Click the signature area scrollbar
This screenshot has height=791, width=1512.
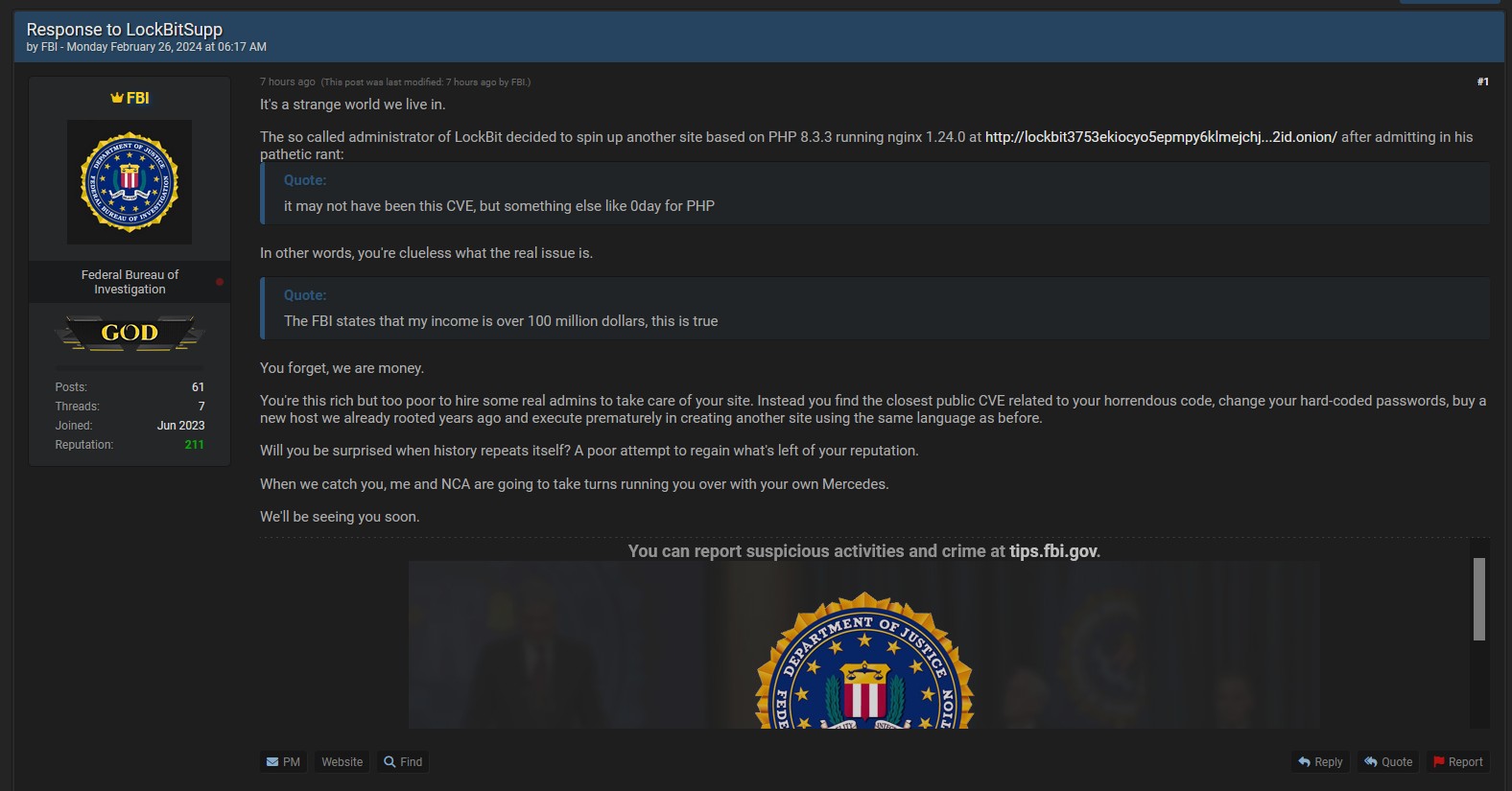coord(1479,599)
